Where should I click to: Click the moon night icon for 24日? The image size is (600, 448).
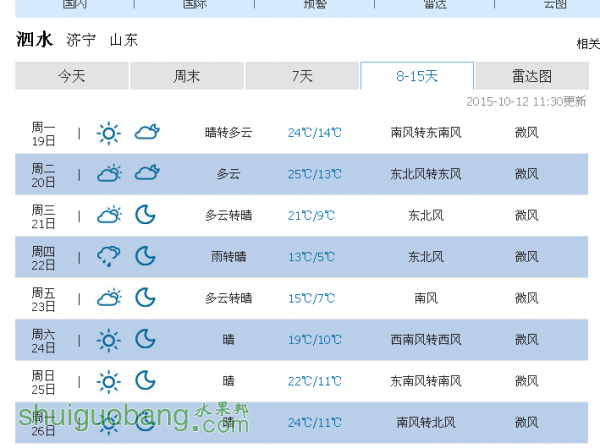coord(145,339)
